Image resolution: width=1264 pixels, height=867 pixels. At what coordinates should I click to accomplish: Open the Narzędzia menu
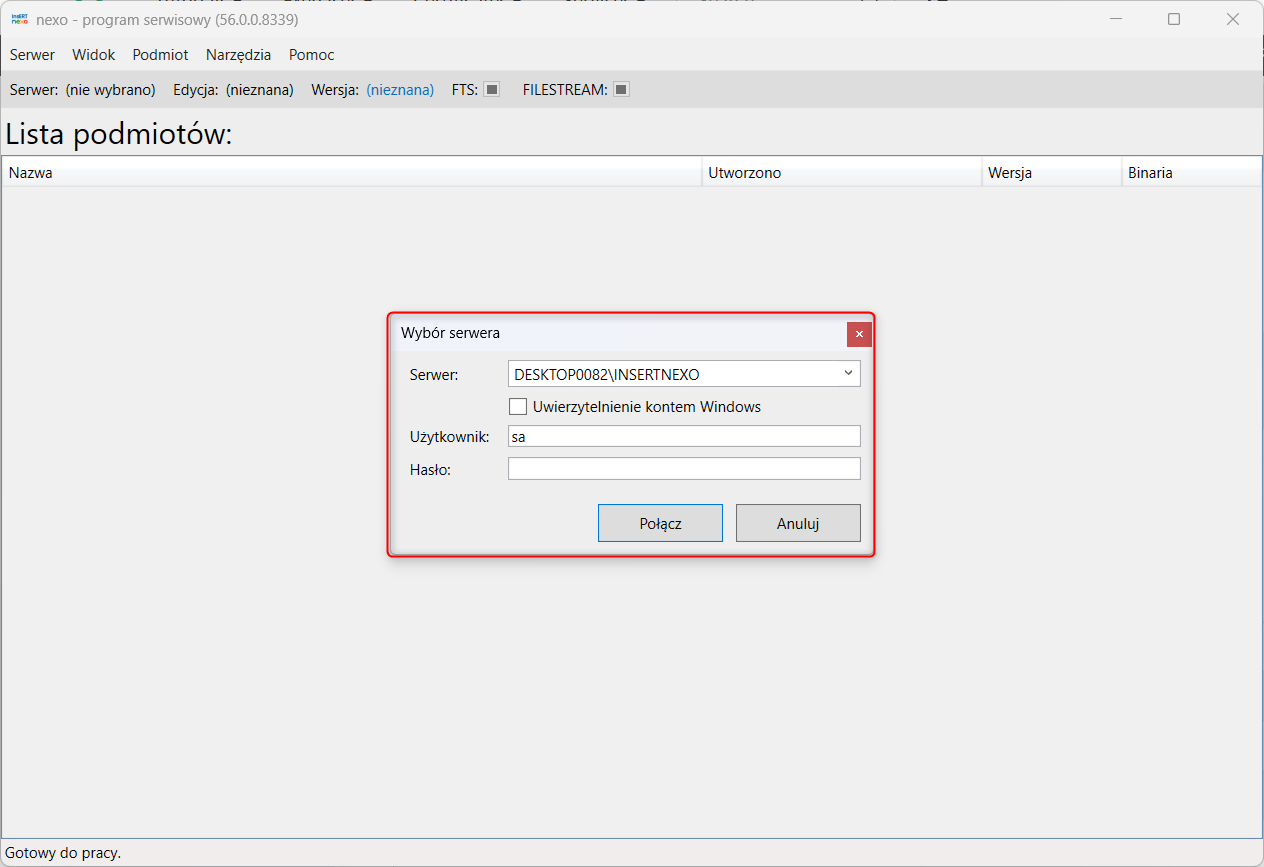(x=238, y=55)
